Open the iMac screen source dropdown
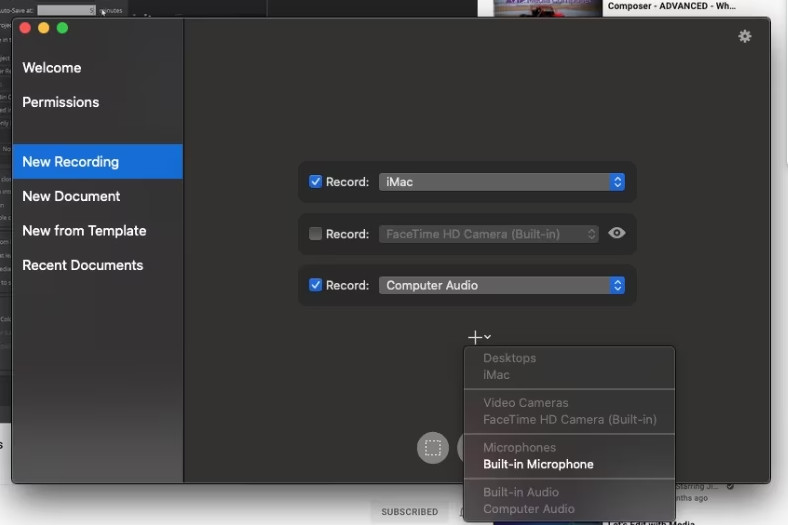 502,182
